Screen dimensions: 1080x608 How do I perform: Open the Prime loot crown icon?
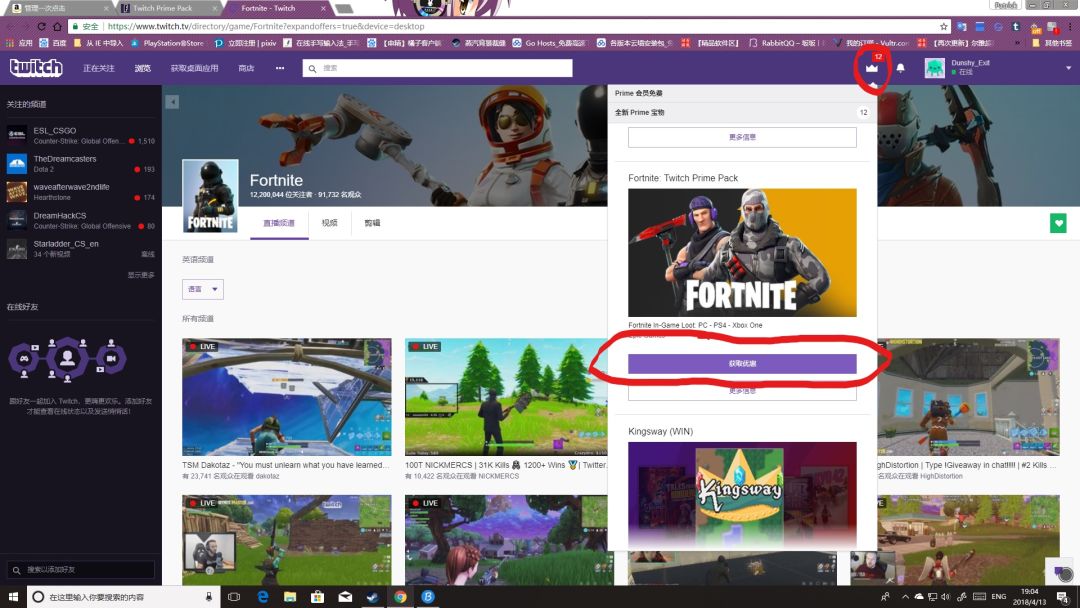click(x=872, y=68)
